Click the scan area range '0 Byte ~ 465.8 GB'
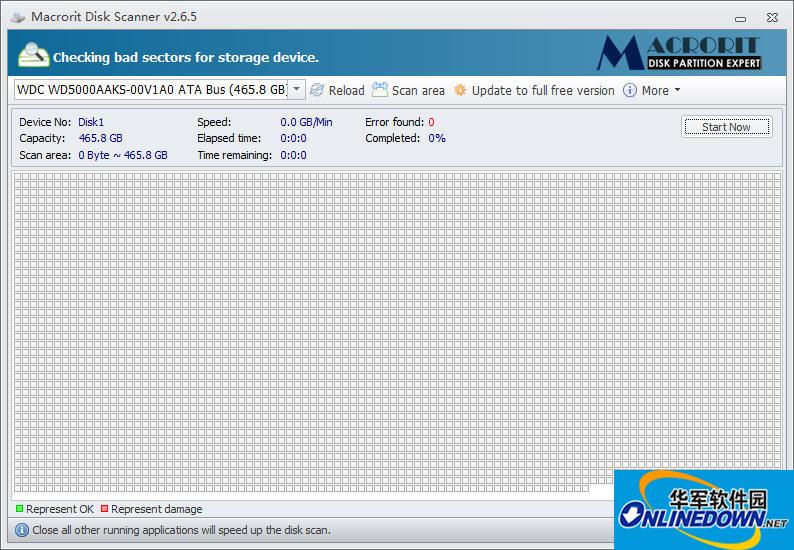The image size is (794, 550). [123, 155]
